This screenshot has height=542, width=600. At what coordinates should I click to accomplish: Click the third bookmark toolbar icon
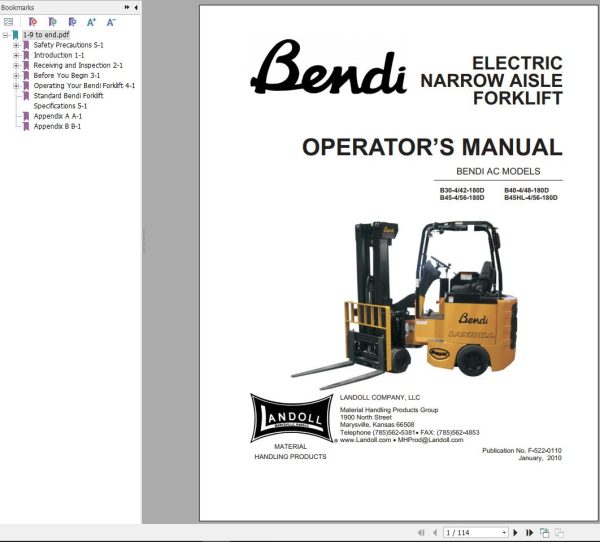72,22
